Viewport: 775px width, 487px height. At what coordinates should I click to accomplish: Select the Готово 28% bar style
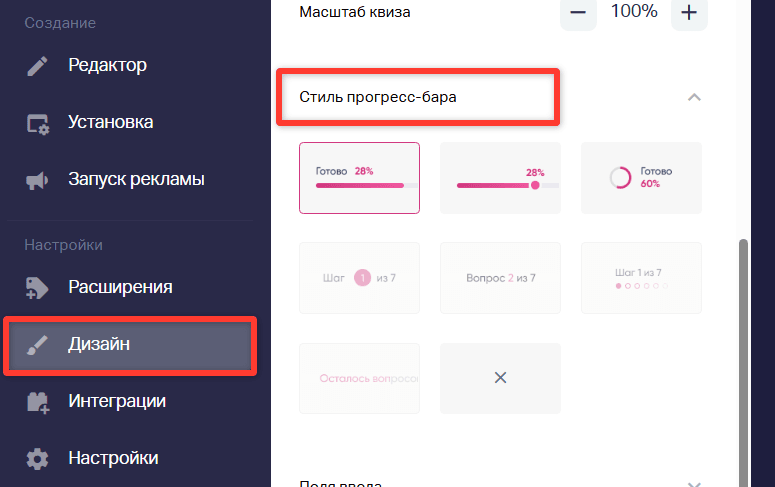pyautogui.click(x=359, y=178)
